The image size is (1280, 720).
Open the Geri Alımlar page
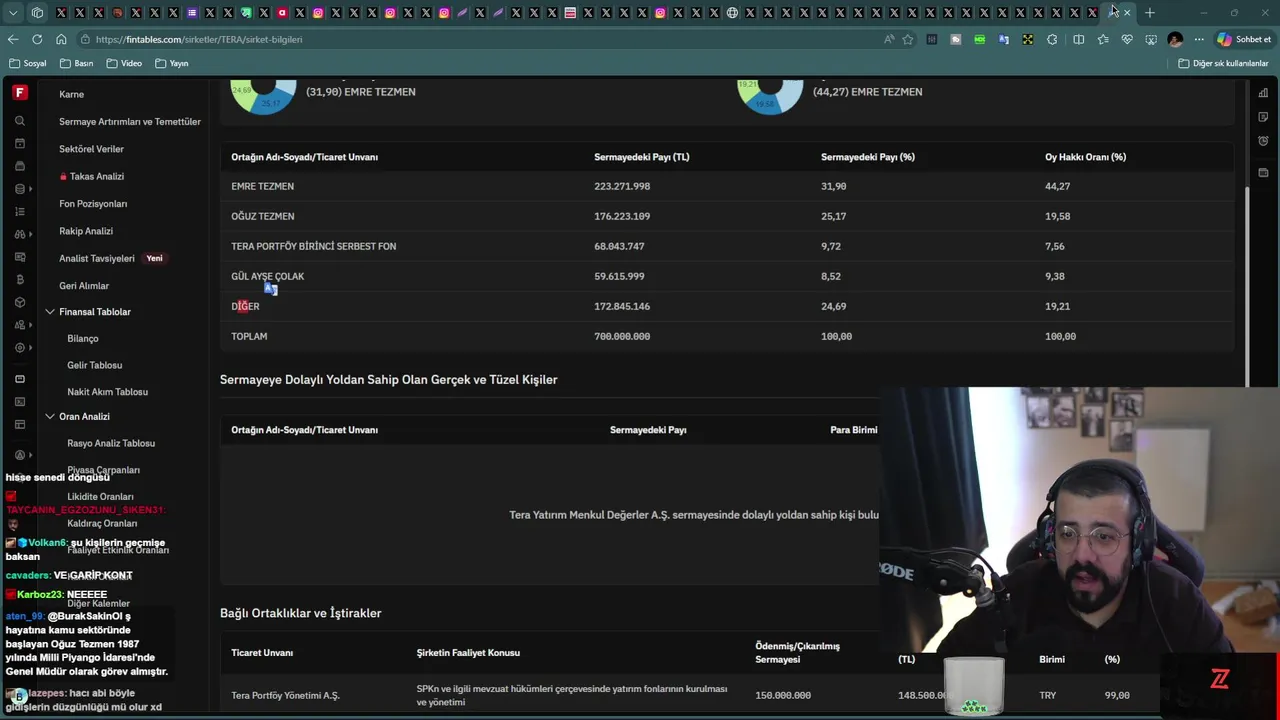coord(84,286)
